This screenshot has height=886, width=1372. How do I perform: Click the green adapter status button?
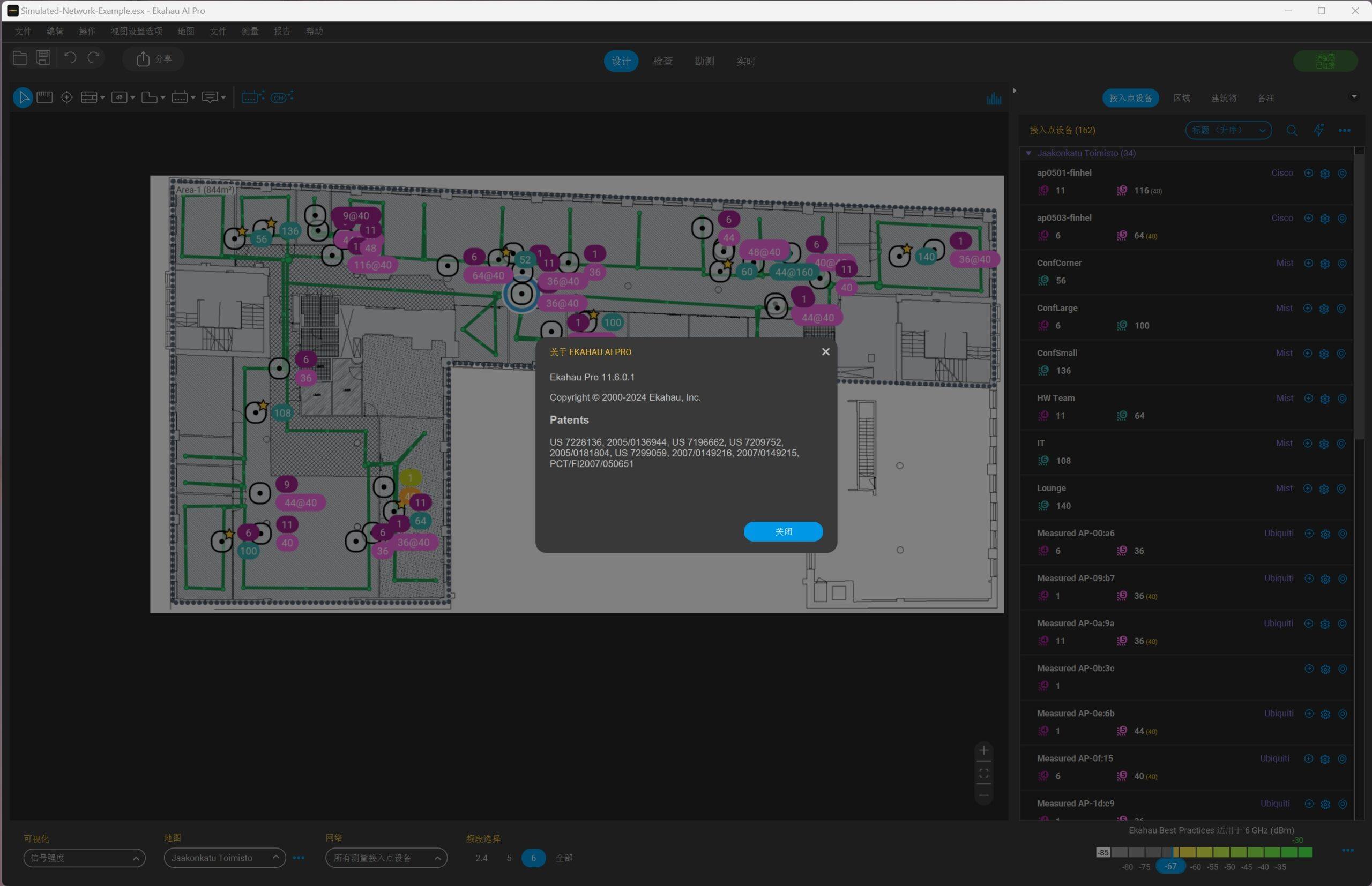(1325, 61)
